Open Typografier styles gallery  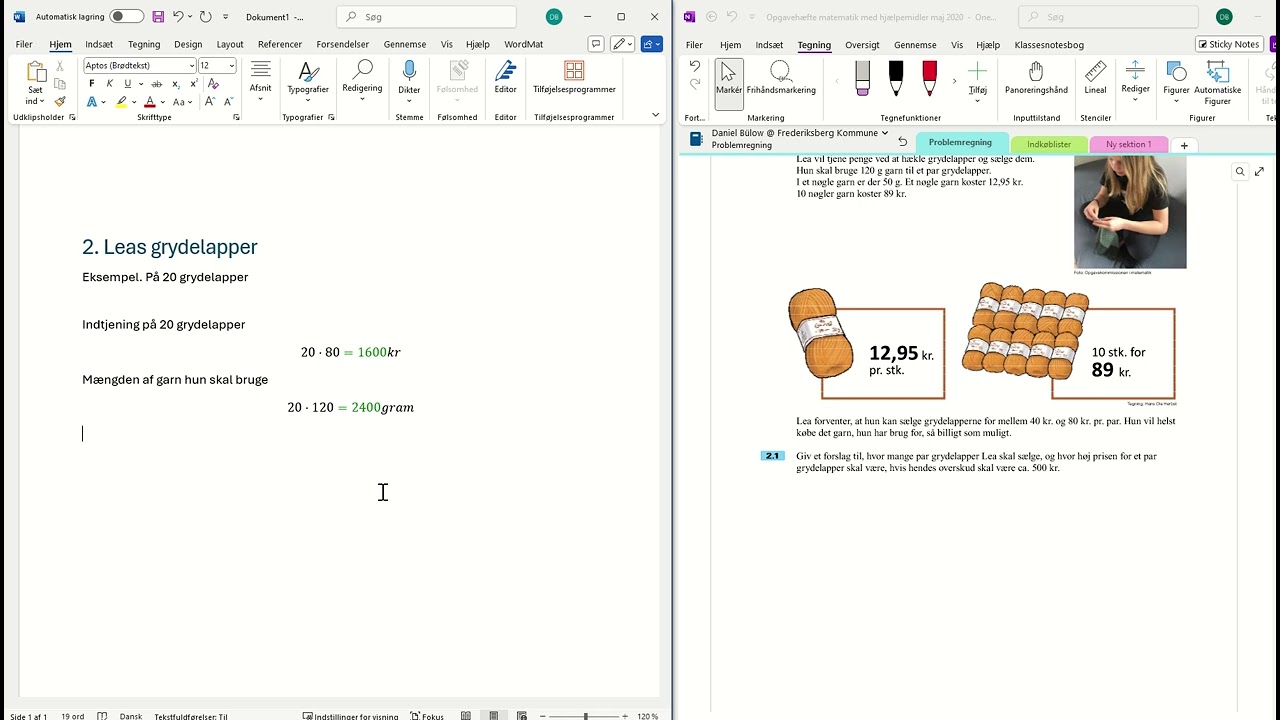pos(308,81)
